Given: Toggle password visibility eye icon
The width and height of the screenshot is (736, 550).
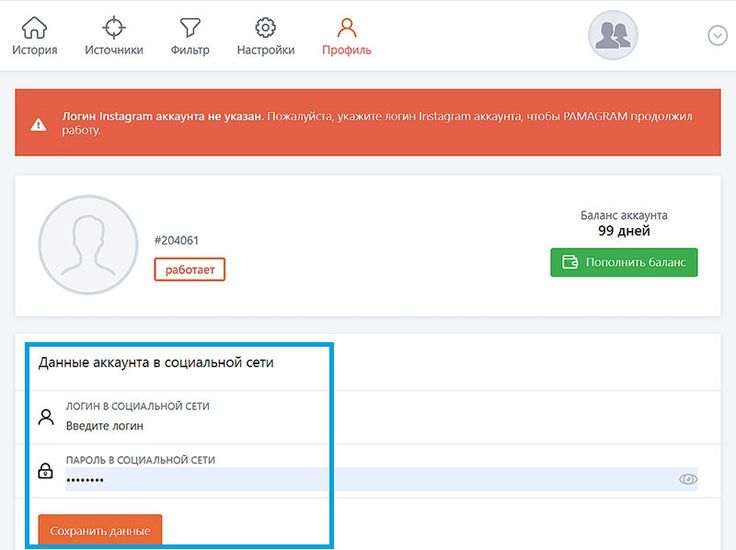Looking at the screenshot, I should (688, 479).
